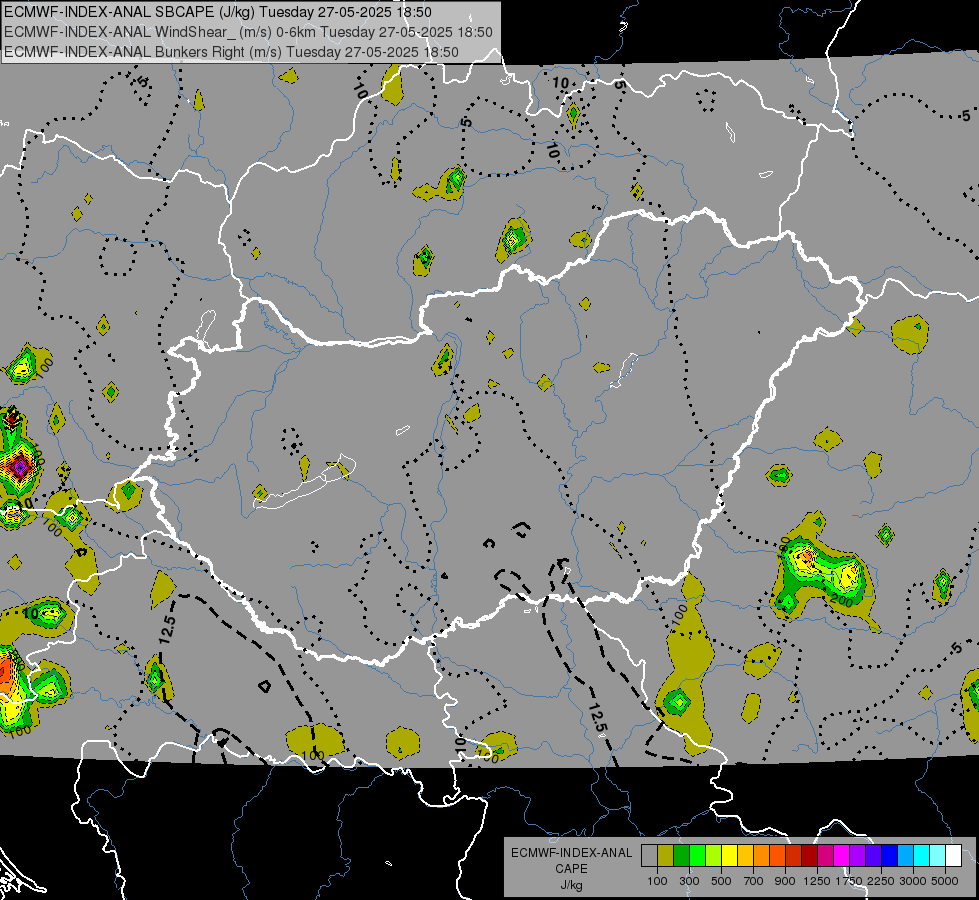The width and height of the screenshot is (979, 900).
Task: Click the 100 legend scale value
Action: (657, 881)
